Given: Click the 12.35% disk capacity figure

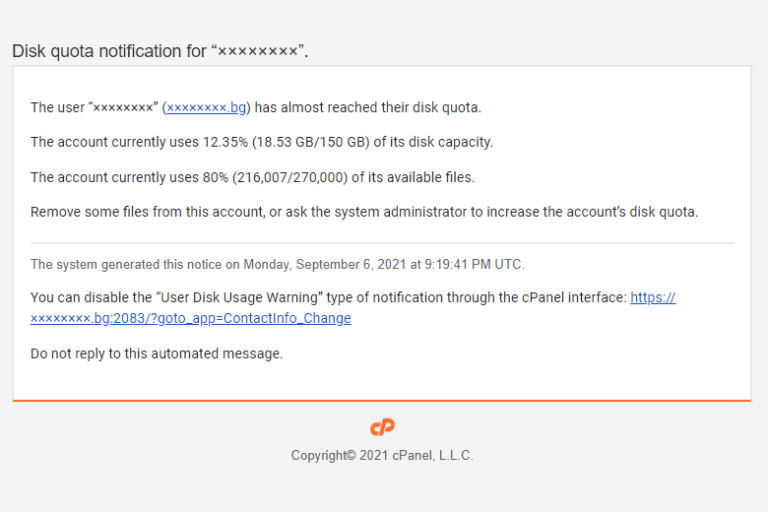Looking at the screenshot, I should point(225,142).
